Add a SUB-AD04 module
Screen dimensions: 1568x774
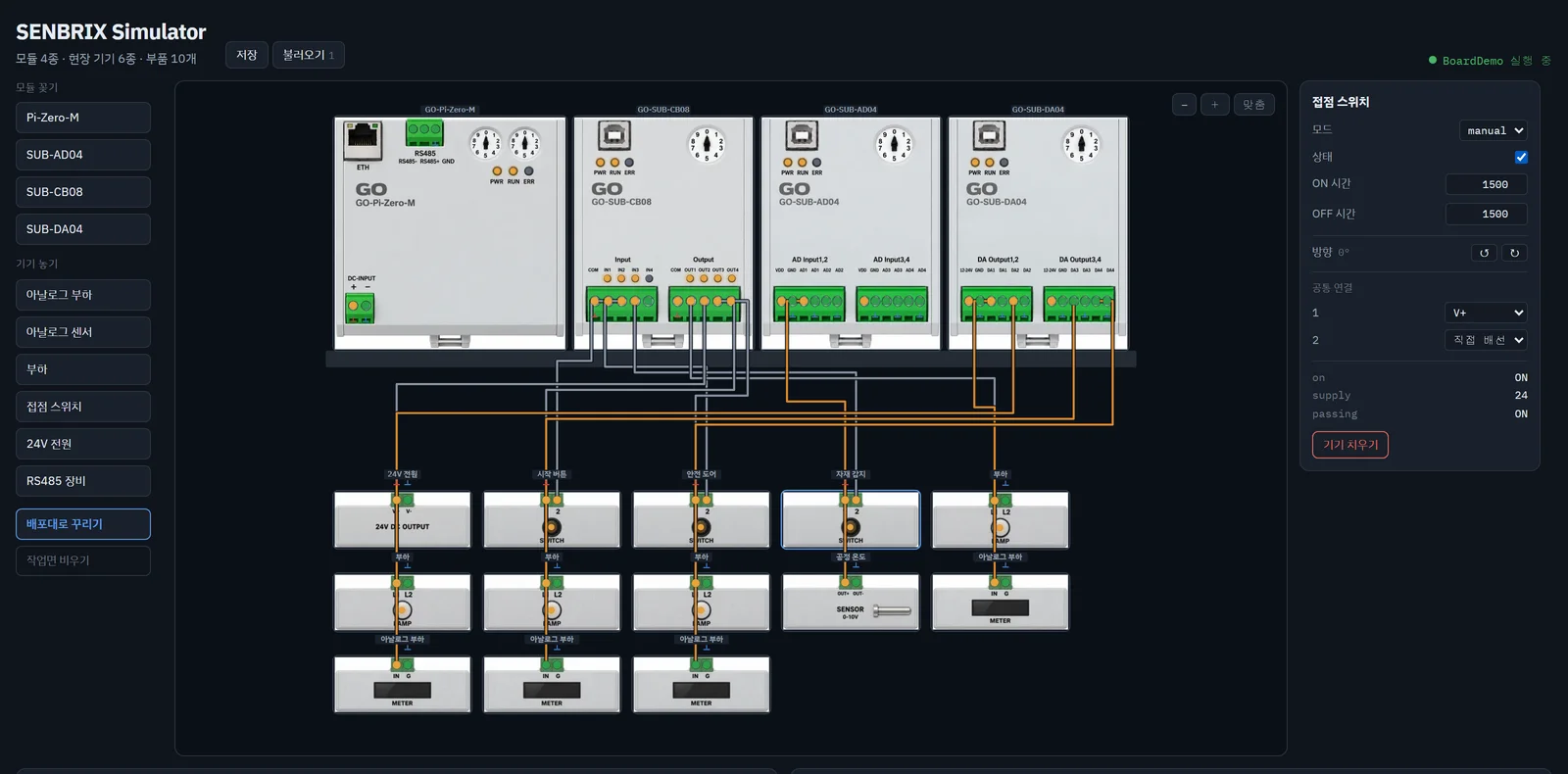(x=83, y=155)
